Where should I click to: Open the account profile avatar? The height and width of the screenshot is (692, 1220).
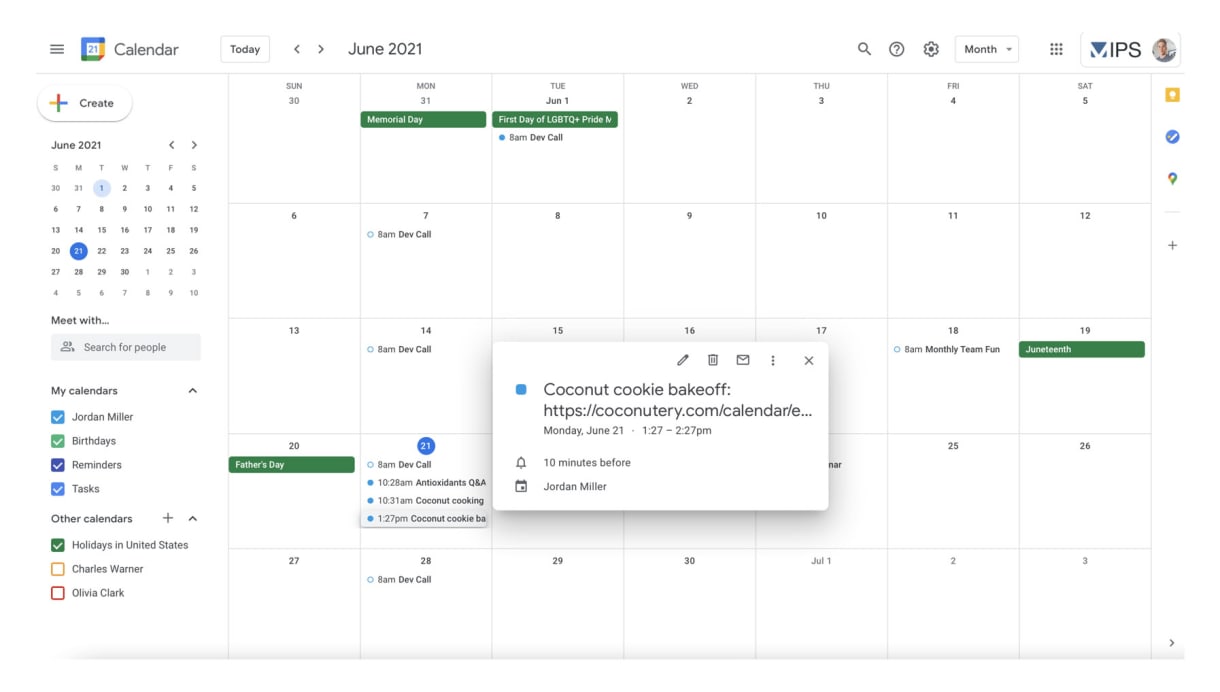click(1164, 49)
